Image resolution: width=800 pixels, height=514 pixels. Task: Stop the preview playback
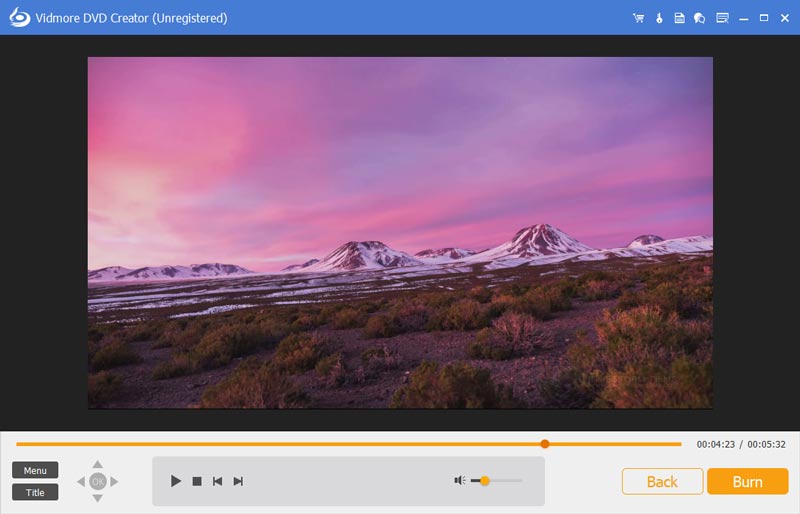coord(197,481)
